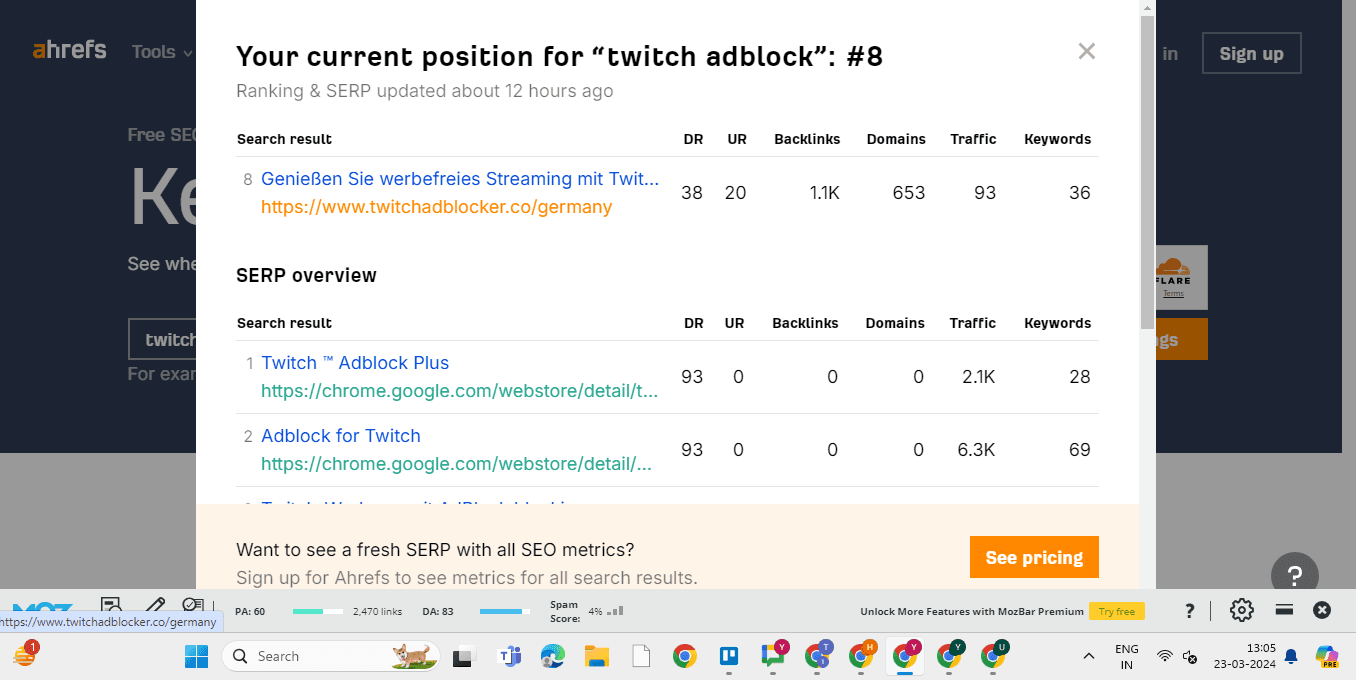Click the round help chat bubble

pos(1294,575)
